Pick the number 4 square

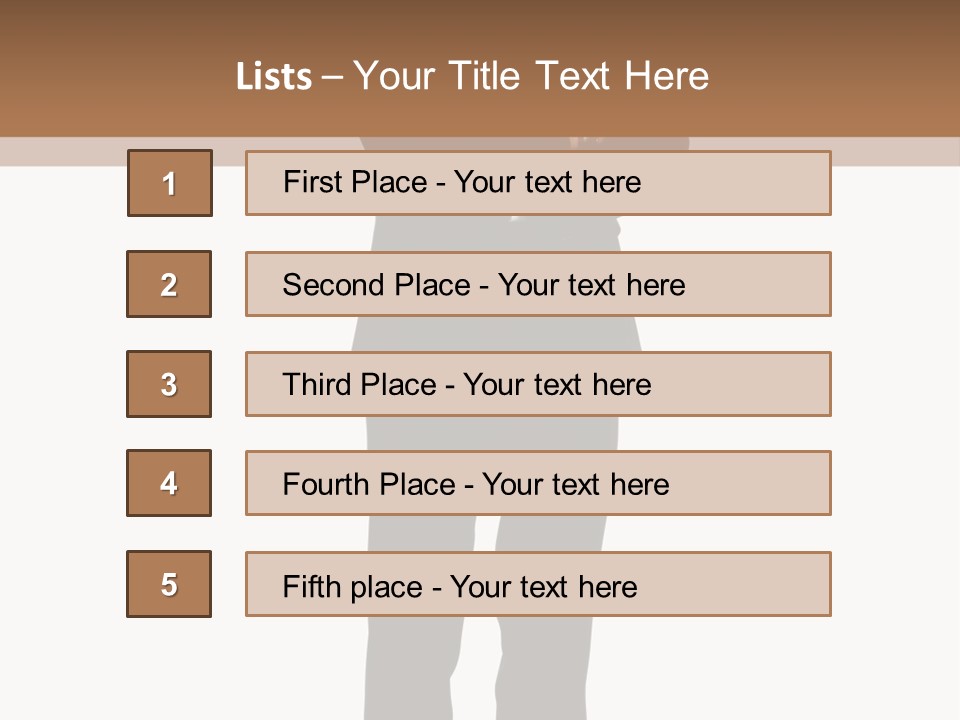coord(169,483)
